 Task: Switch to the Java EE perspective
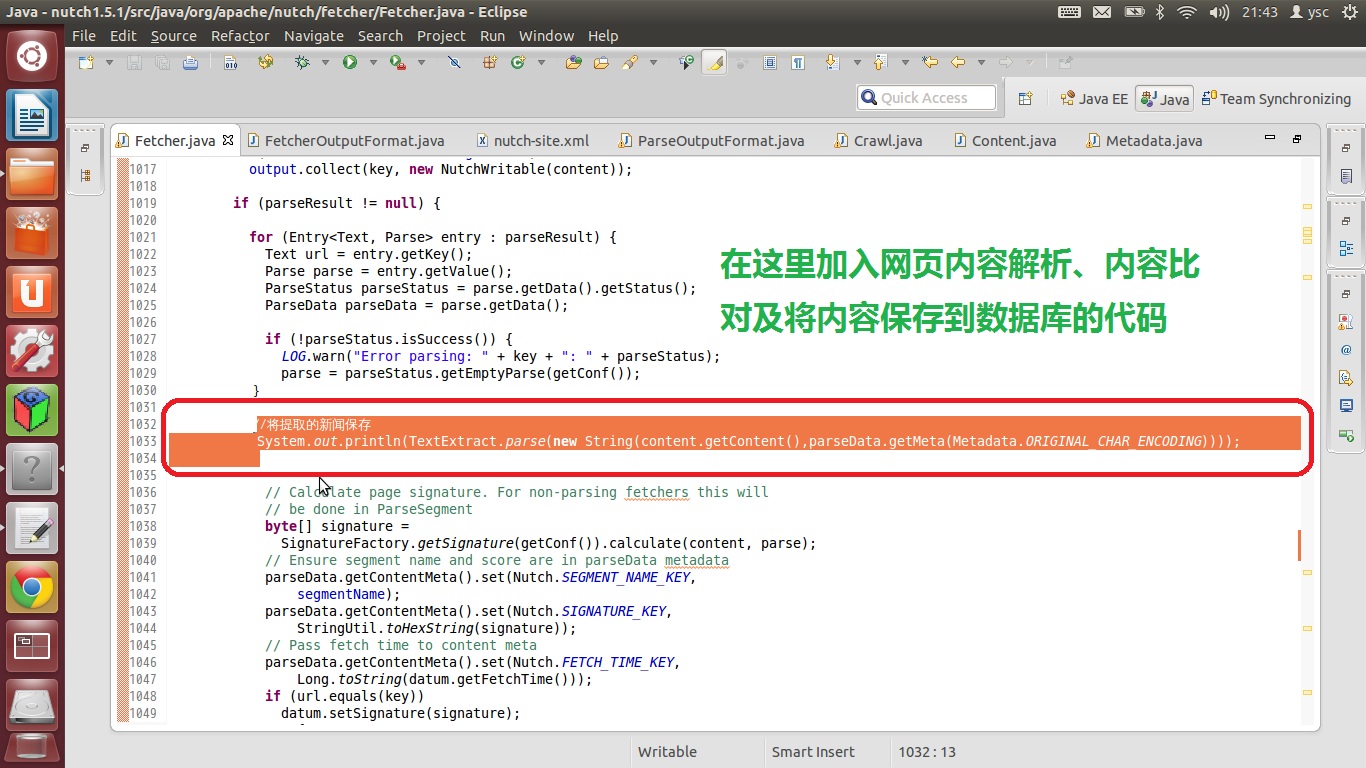pos(1093,98)
